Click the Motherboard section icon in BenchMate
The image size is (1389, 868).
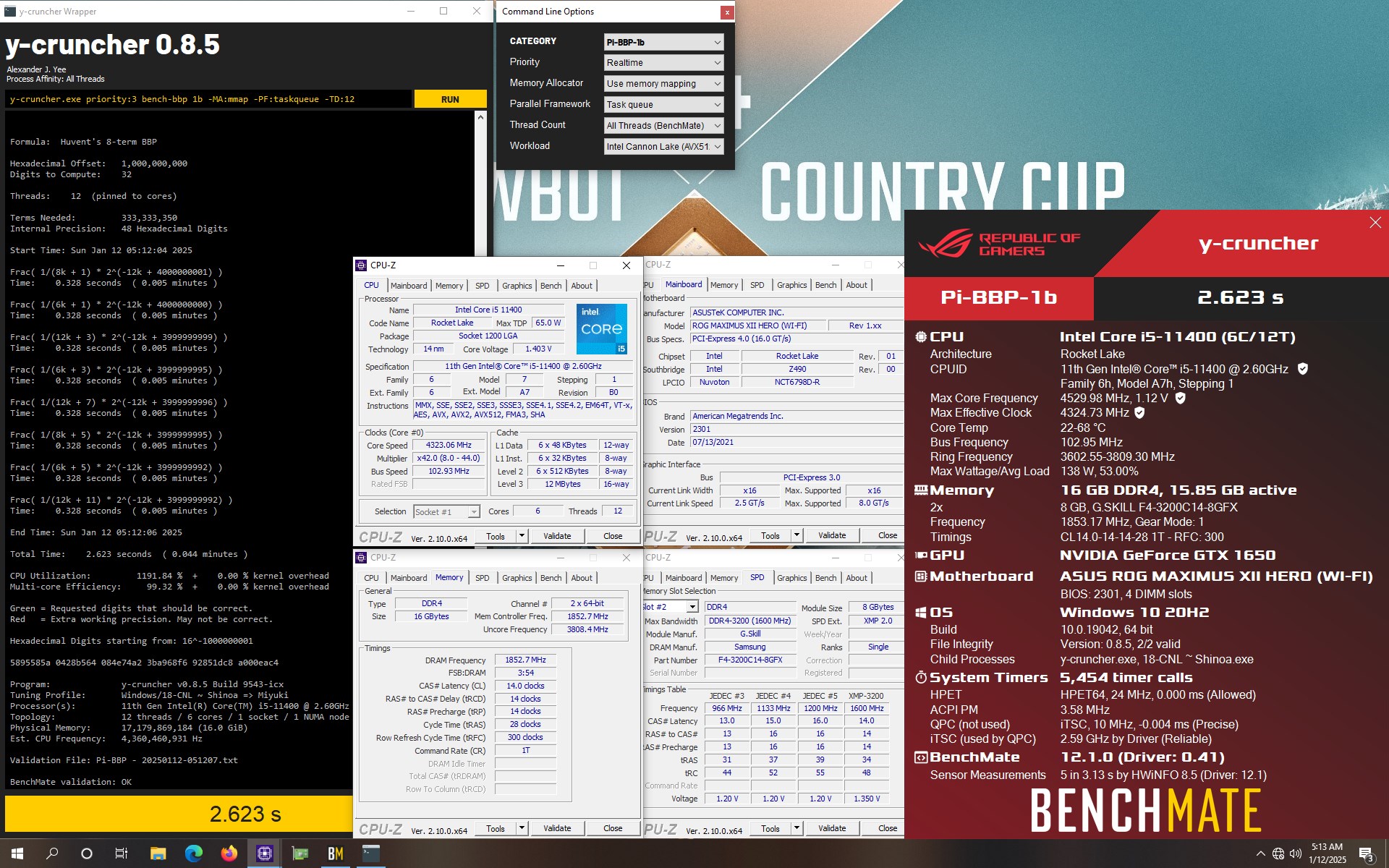click(921, 576)
